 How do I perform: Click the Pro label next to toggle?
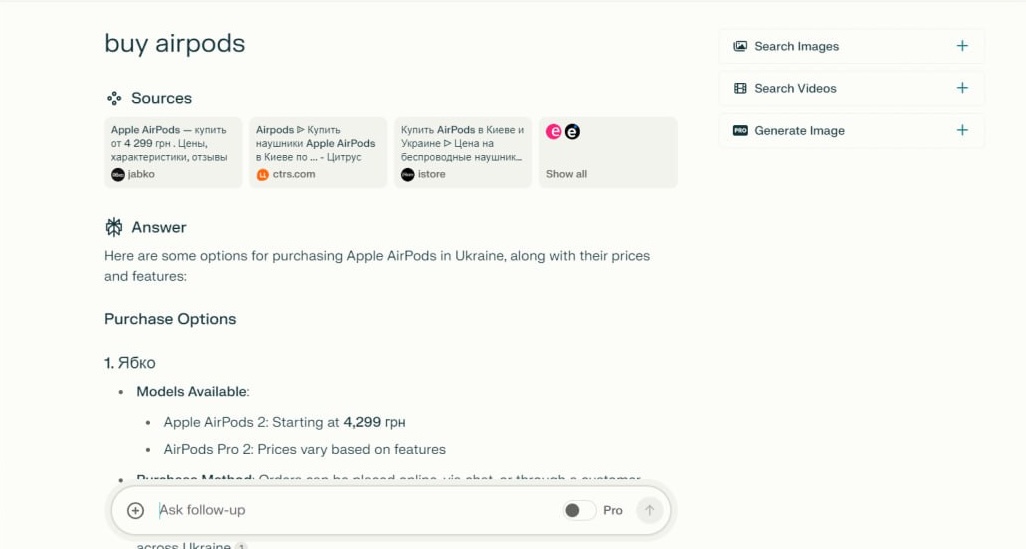613,510
